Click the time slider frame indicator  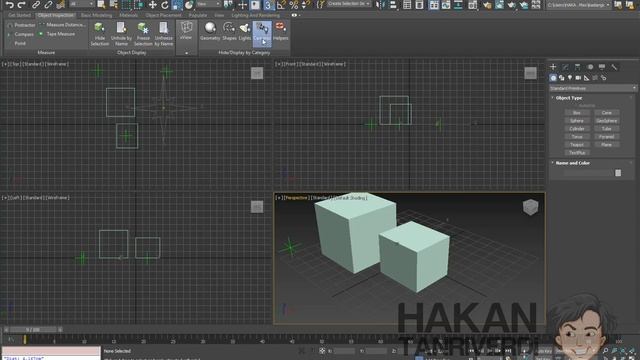click(33, 329)
